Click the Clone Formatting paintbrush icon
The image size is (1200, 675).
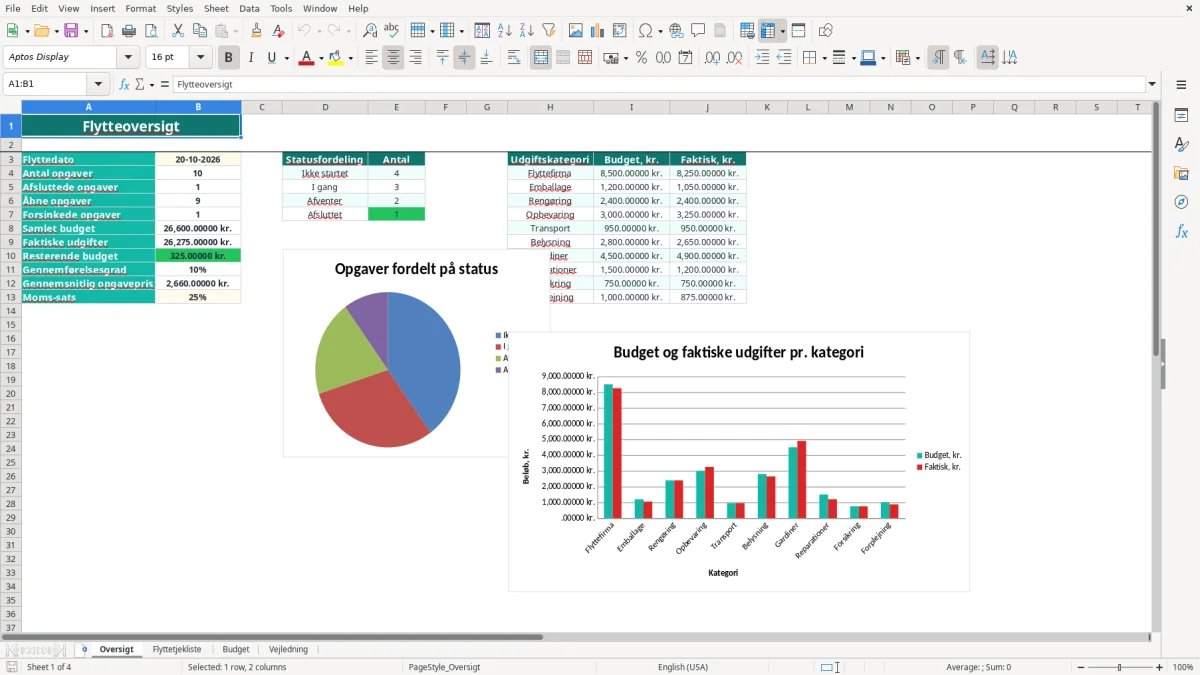coord(257,31)
